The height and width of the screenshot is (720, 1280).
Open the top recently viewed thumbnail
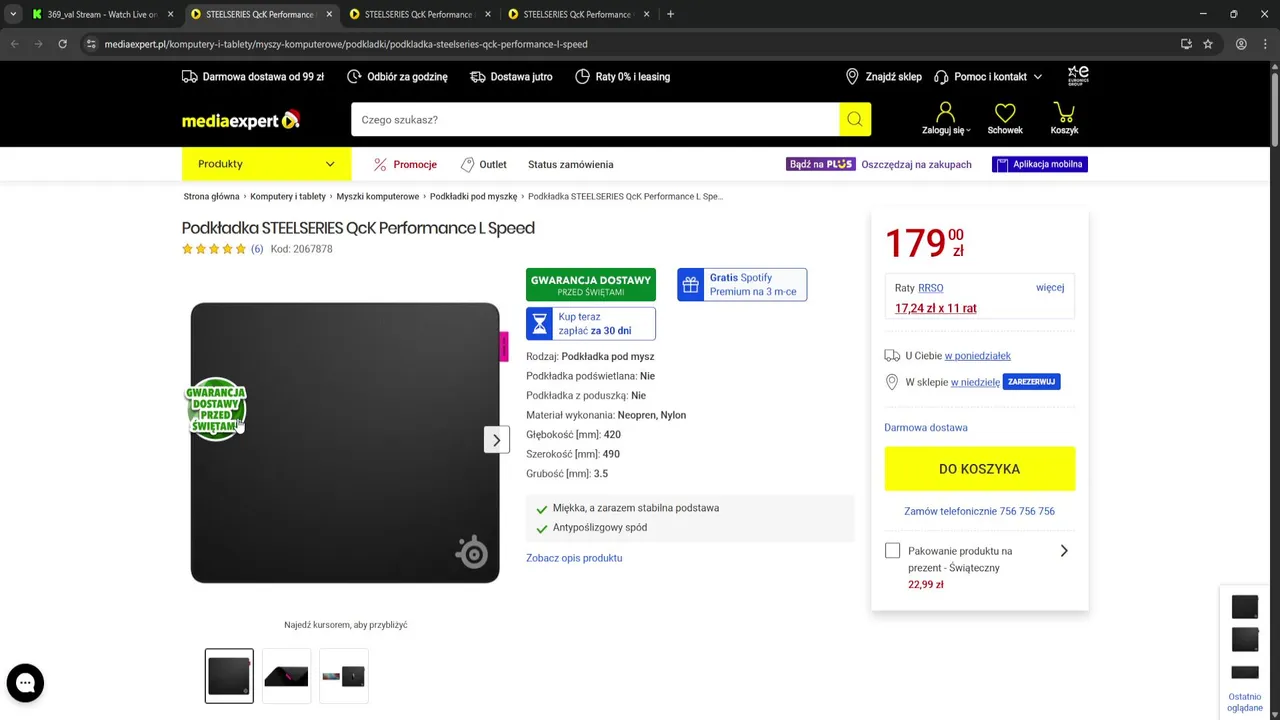click(x=1245, y=607)
